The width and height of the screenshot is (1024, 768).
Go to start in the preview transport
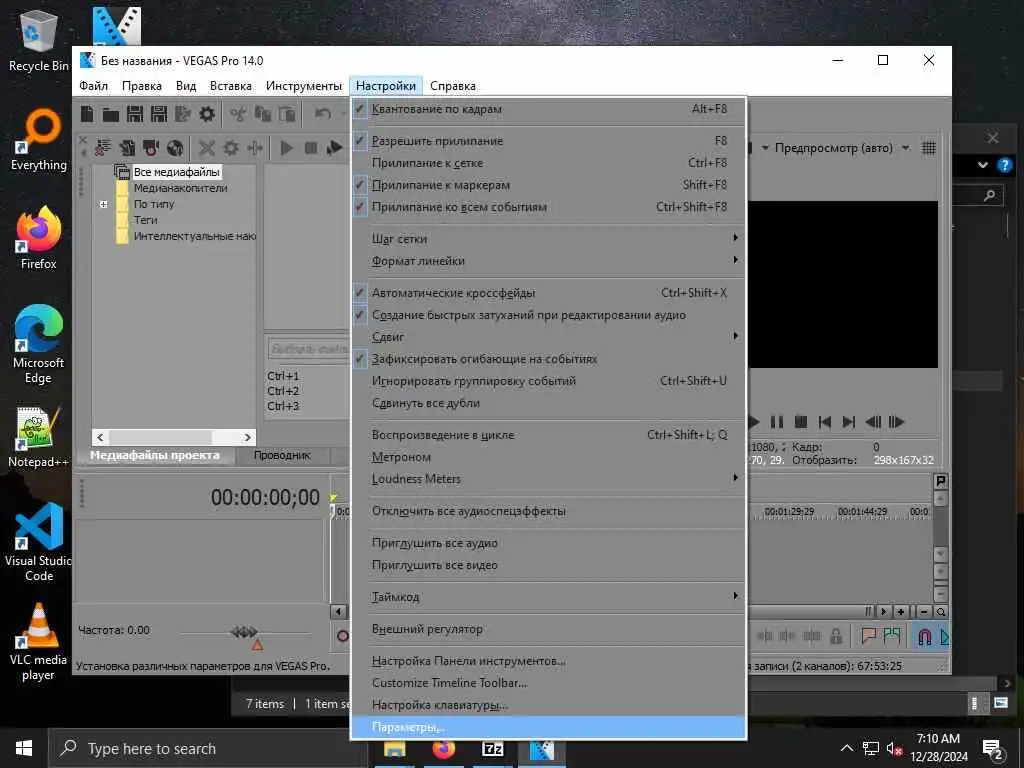[825, 422]
